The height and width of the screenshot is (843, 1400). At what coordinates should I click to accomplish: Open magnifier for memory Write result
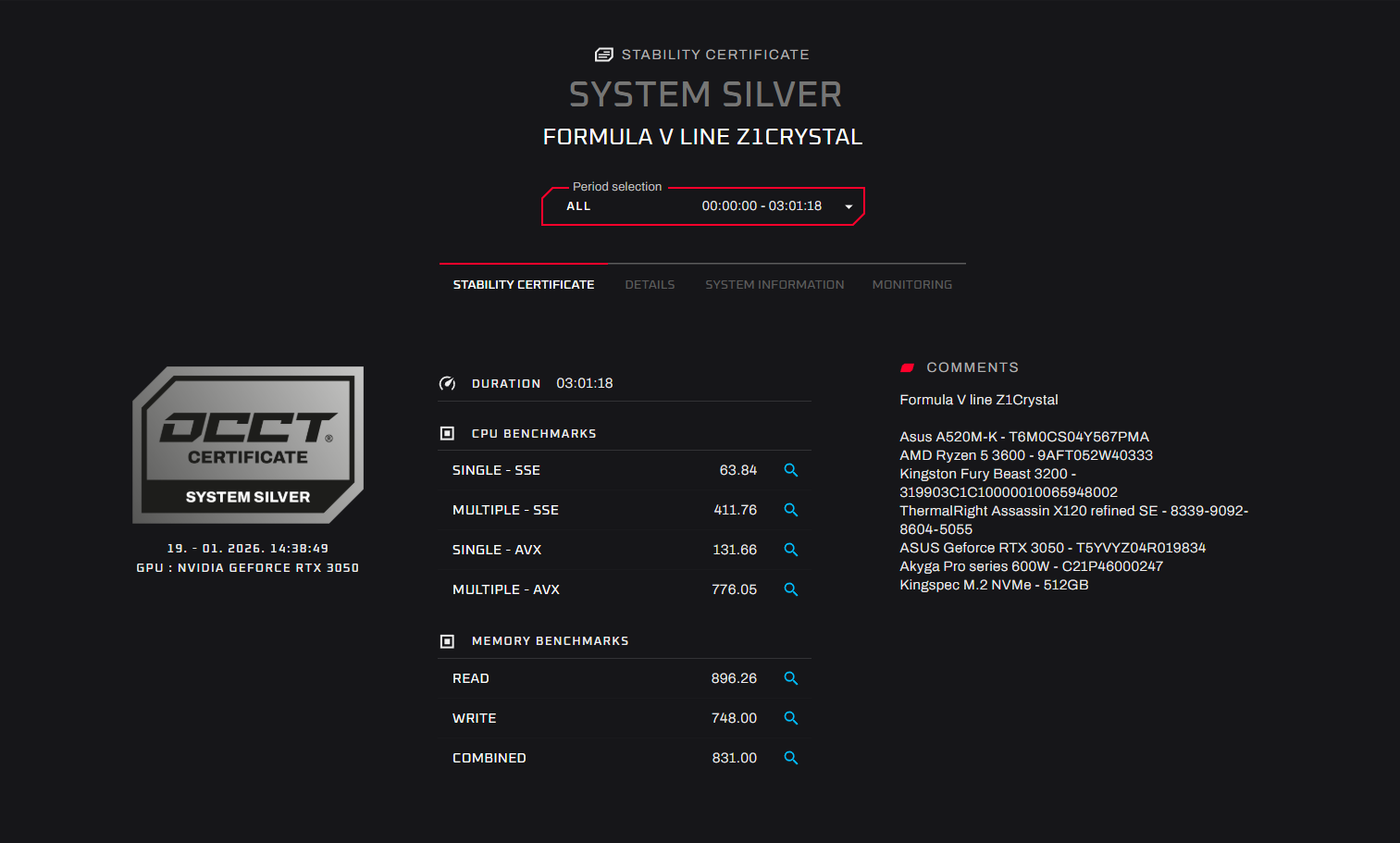(x=791, y=718)
